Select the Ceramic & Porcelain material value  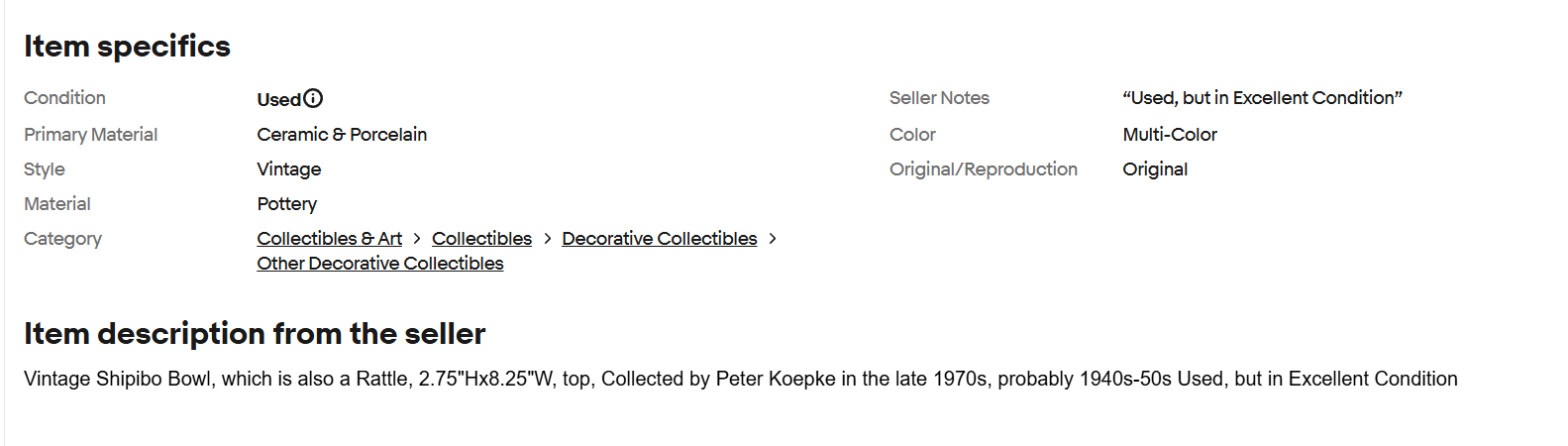(x=342, y=135)
